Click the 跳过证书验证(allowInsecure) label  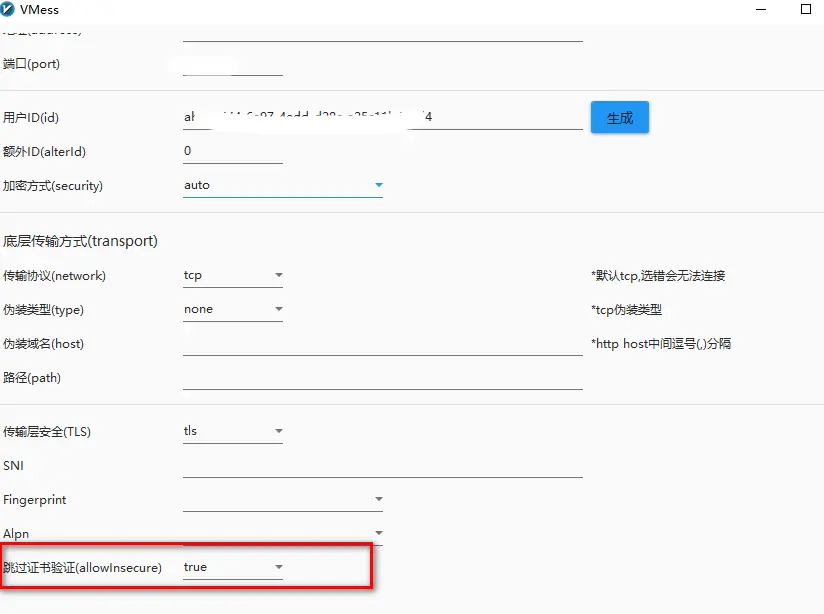[x=82, y=568]
